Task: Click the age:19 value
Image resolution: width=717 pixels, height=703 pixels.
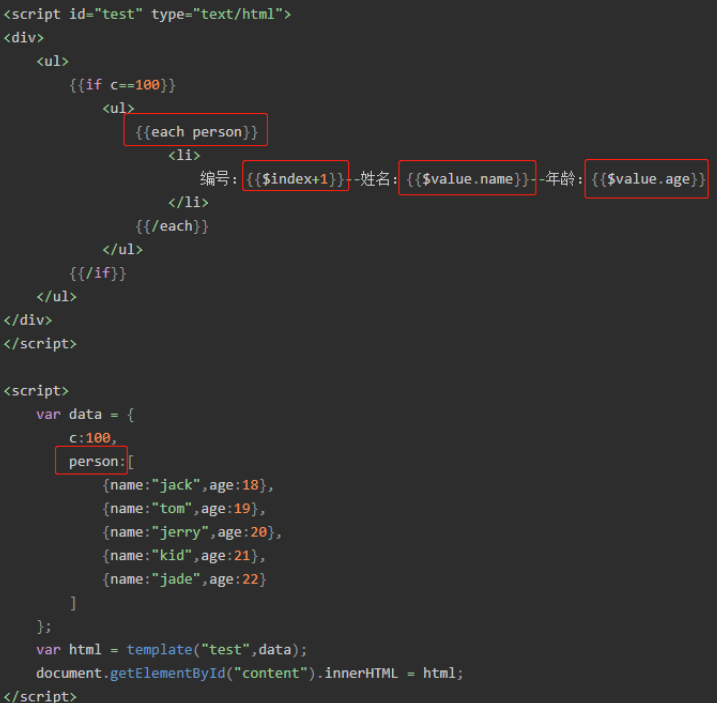Action: tap(226, 509)
